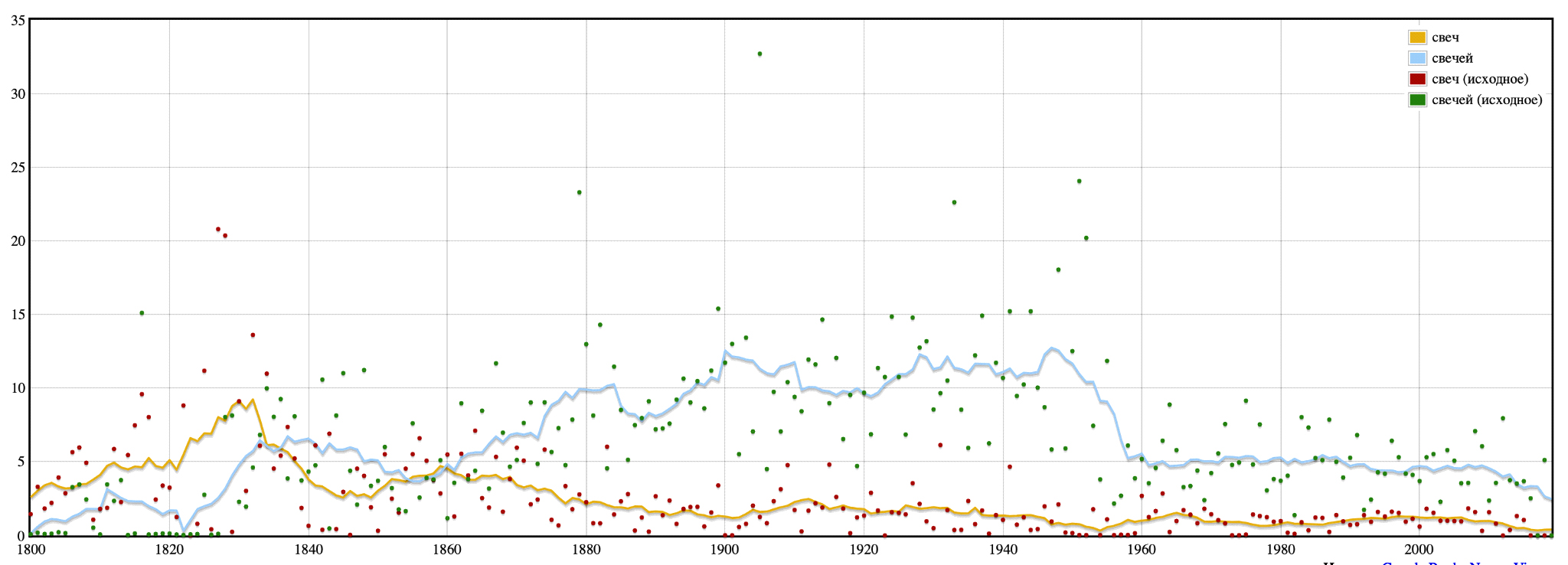Click the yellow swatch for свеч
Screen dimensions: 1568x565
click(1417, 38)
